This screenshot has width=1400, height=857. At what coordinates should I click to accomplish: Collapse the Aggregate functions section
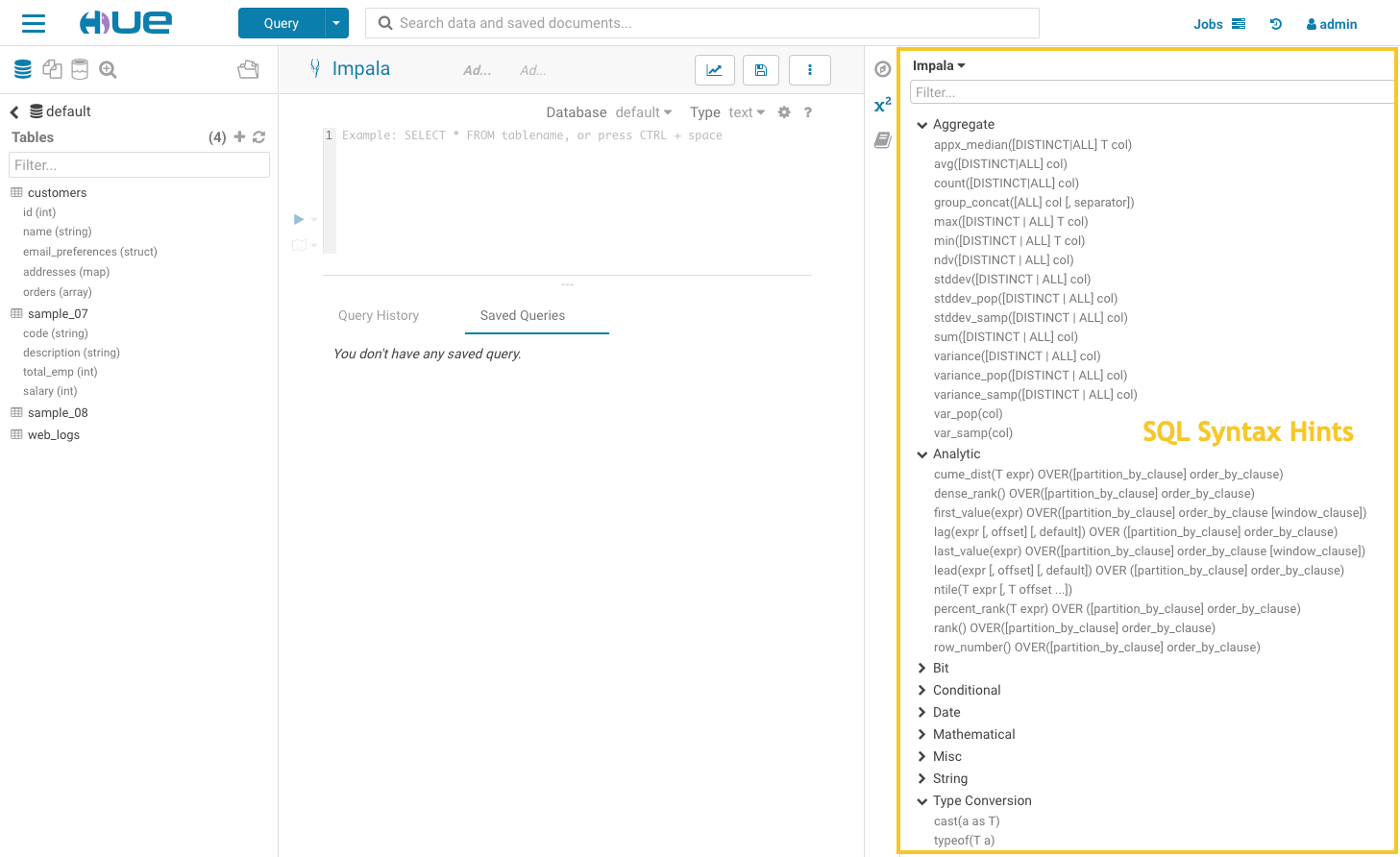coord(922,125)
